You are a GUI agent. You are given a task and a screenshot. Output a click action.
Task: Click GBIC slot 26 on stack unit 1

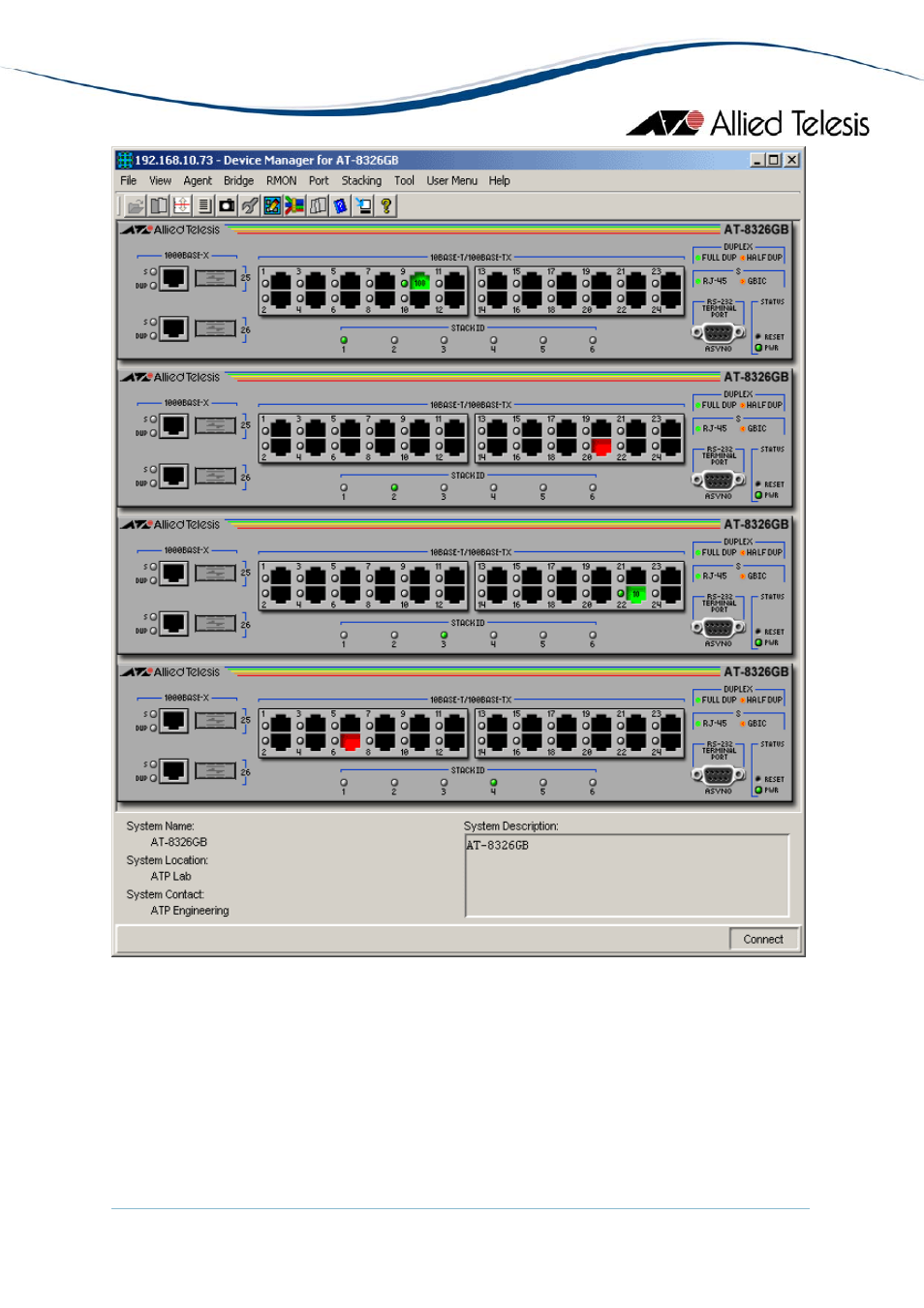215,328
